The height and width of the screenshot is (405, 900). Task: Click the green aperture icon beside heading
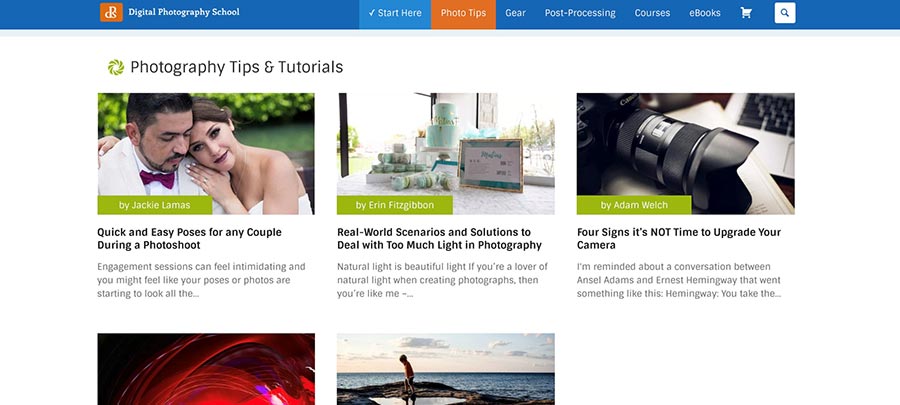116,67
